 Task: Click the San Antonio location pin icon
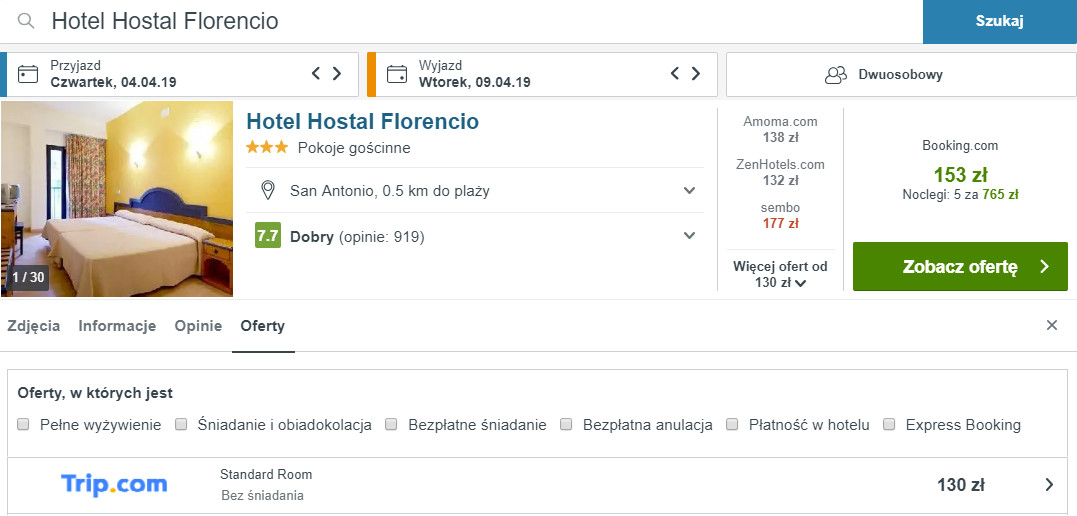267,190
